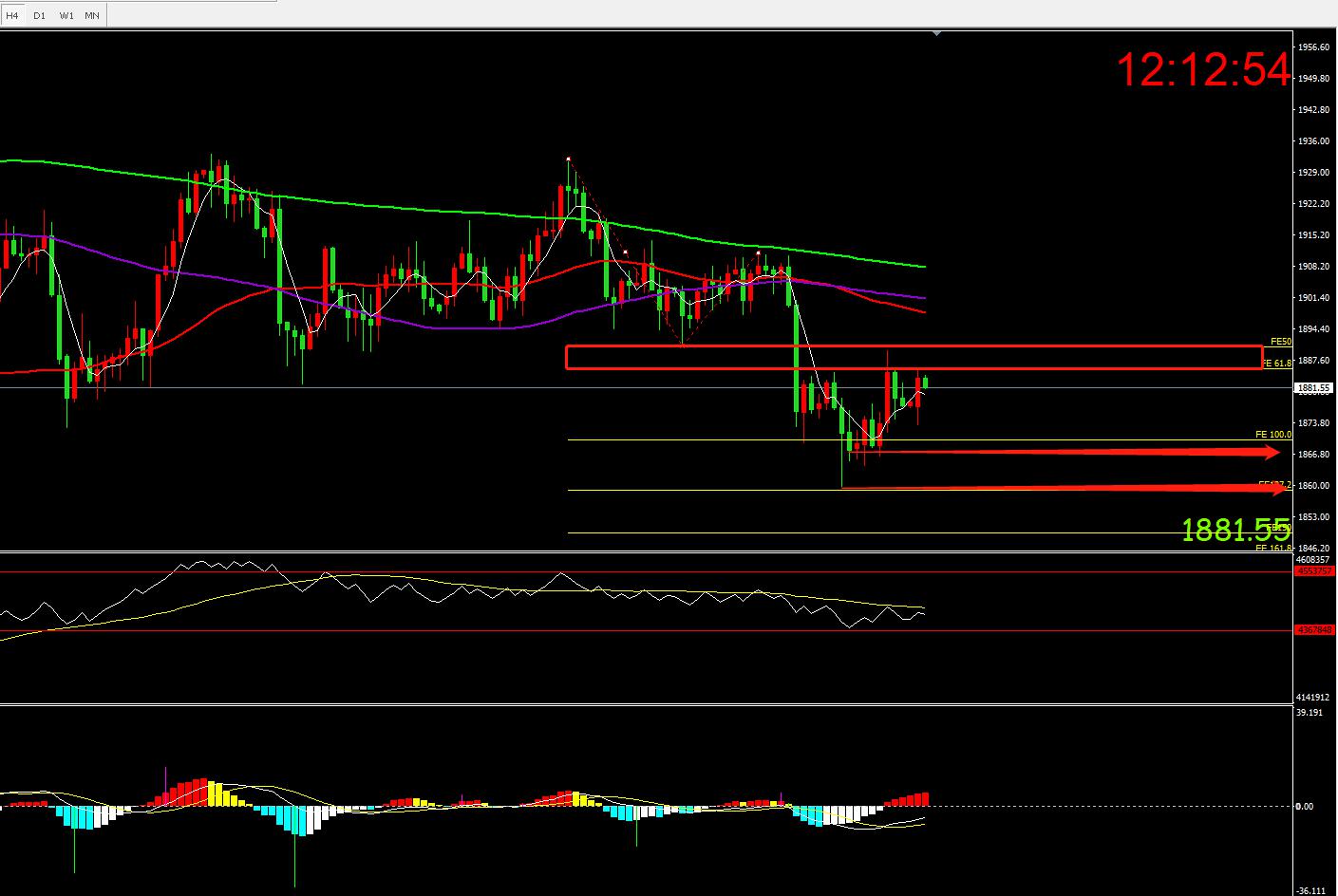Screen dimensions: 1338x896
Task: Switch to the MN timeframe tab
Action: tap(92, 16)
